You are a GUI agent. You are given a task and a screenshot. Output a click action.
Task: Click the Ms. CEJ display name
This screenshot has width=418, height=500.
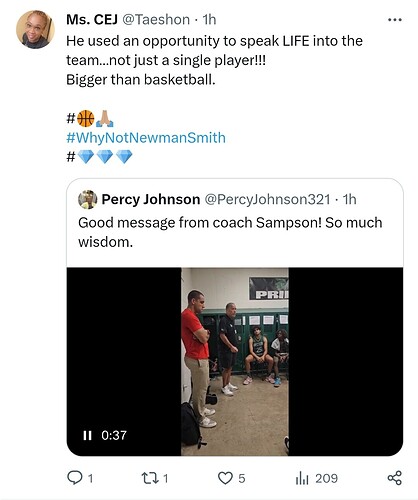tap(92, 20)
